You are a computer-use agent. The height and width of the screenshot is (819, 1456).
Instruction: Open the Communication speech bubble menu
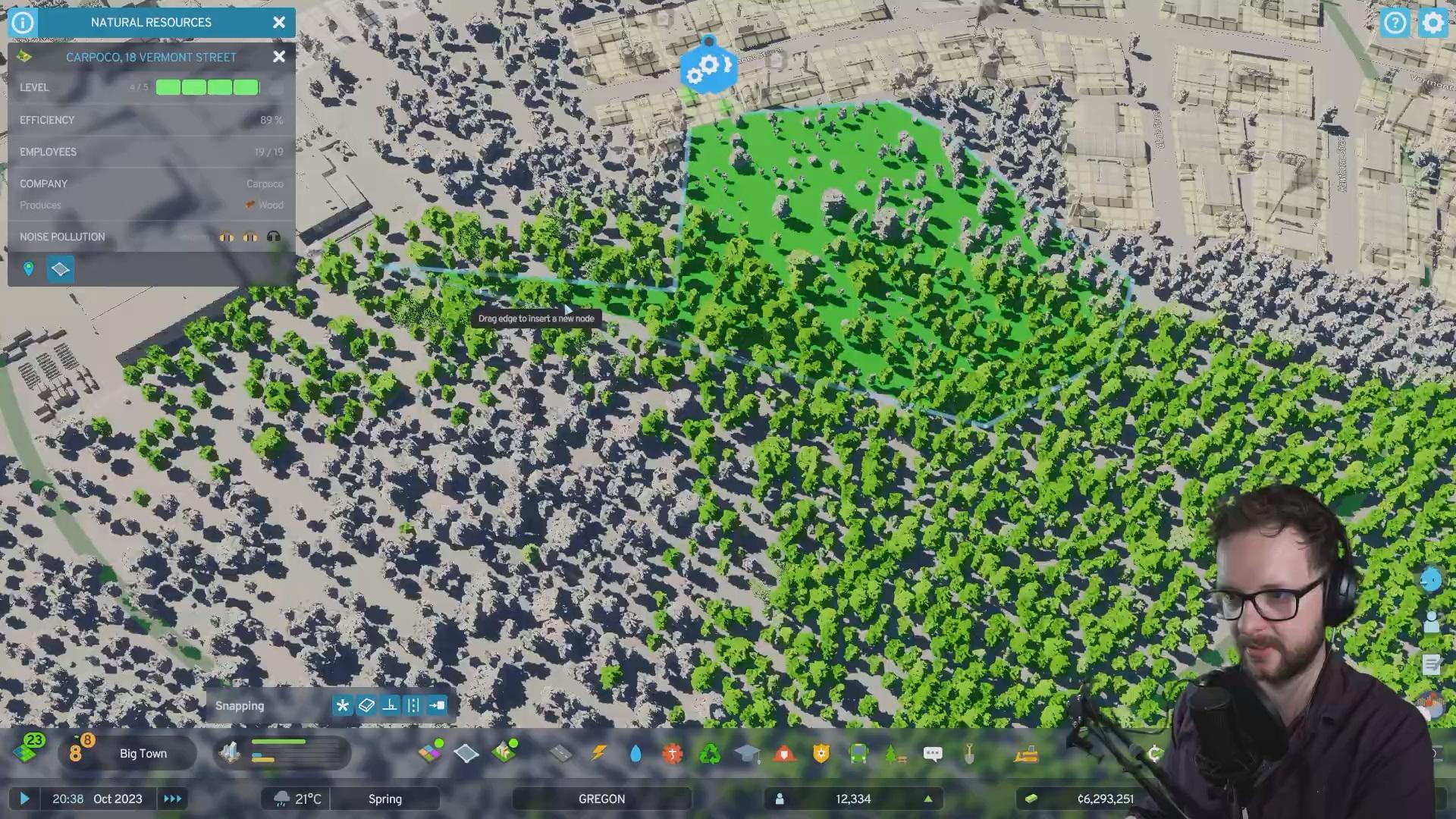(x=933, y=753)
